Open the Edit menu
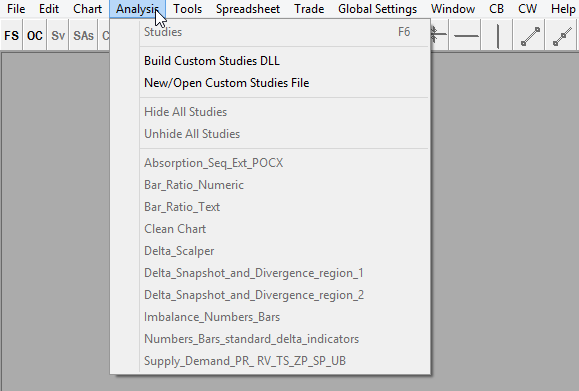Screen dimensions: 579x391 (x=49, y=8)
